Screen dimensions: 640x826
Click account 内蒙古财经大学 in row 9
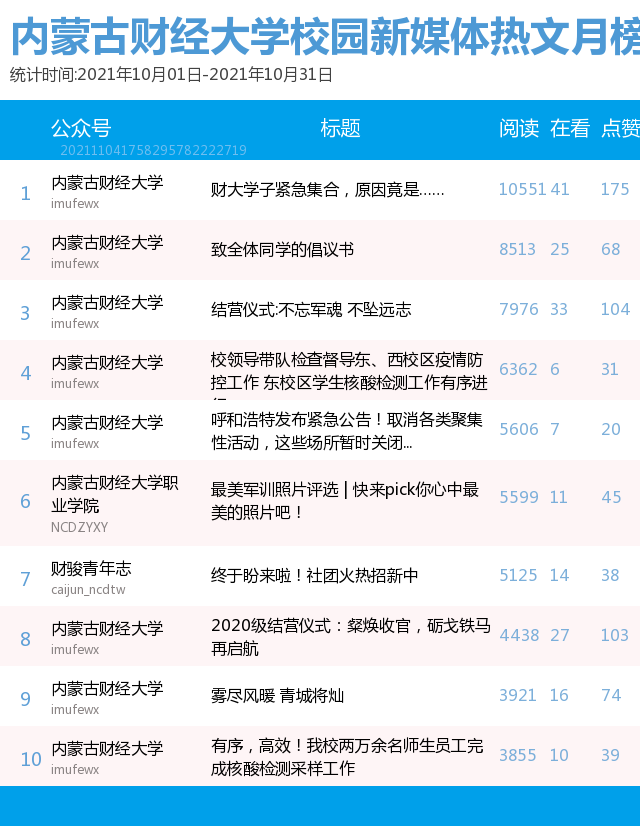click(107, 689)
